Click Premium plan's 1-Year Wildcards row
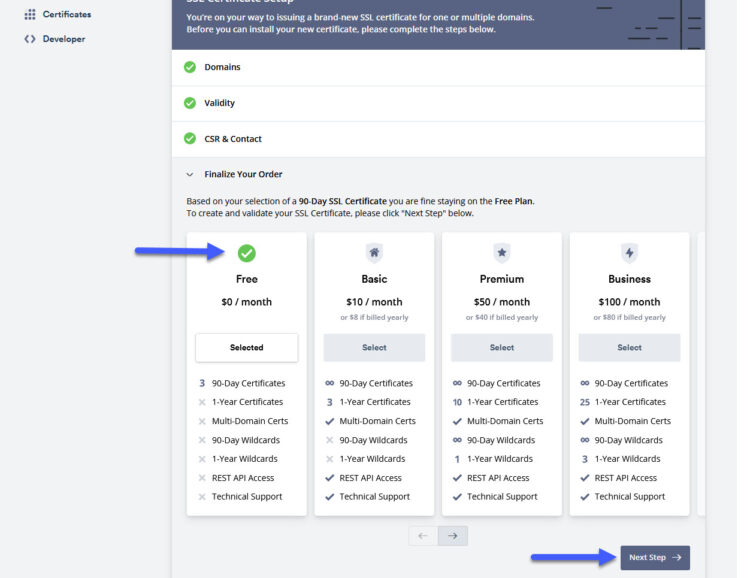This screenshot has width=750, height=578. click(493, 459)
